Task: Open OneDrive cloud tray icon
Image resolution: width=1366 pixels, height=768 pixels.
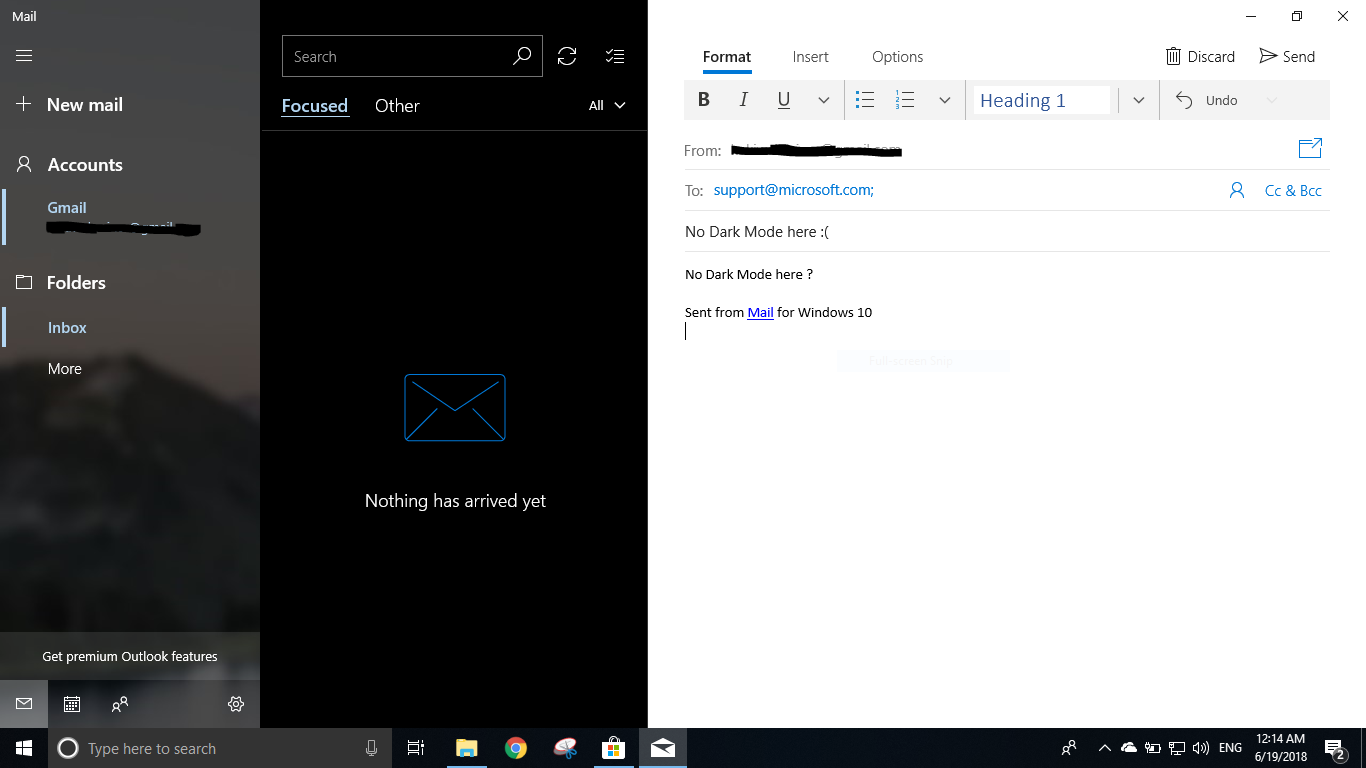Action: [1129, 748]
